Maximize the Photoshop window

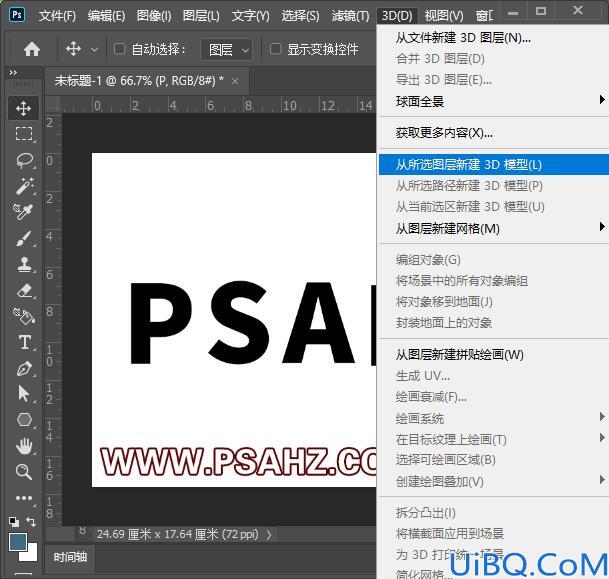click(x=541, y=11)
